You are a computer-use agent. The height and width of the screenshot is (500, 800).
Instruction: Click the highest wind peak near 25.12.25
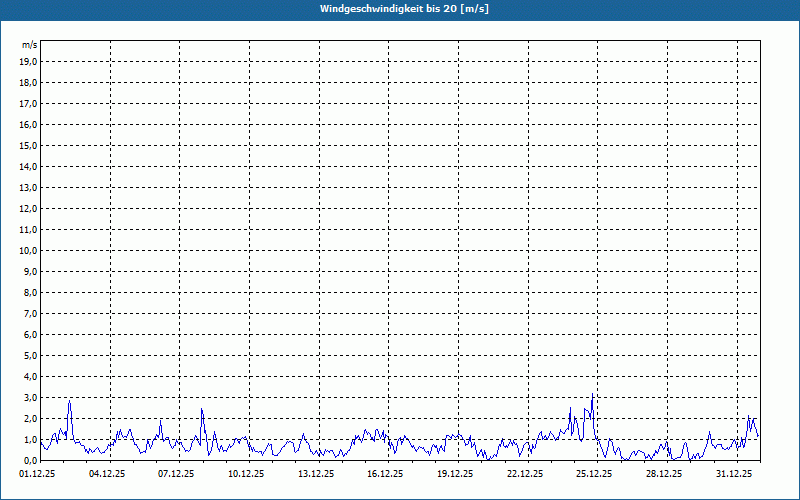[x=593, y=395]
